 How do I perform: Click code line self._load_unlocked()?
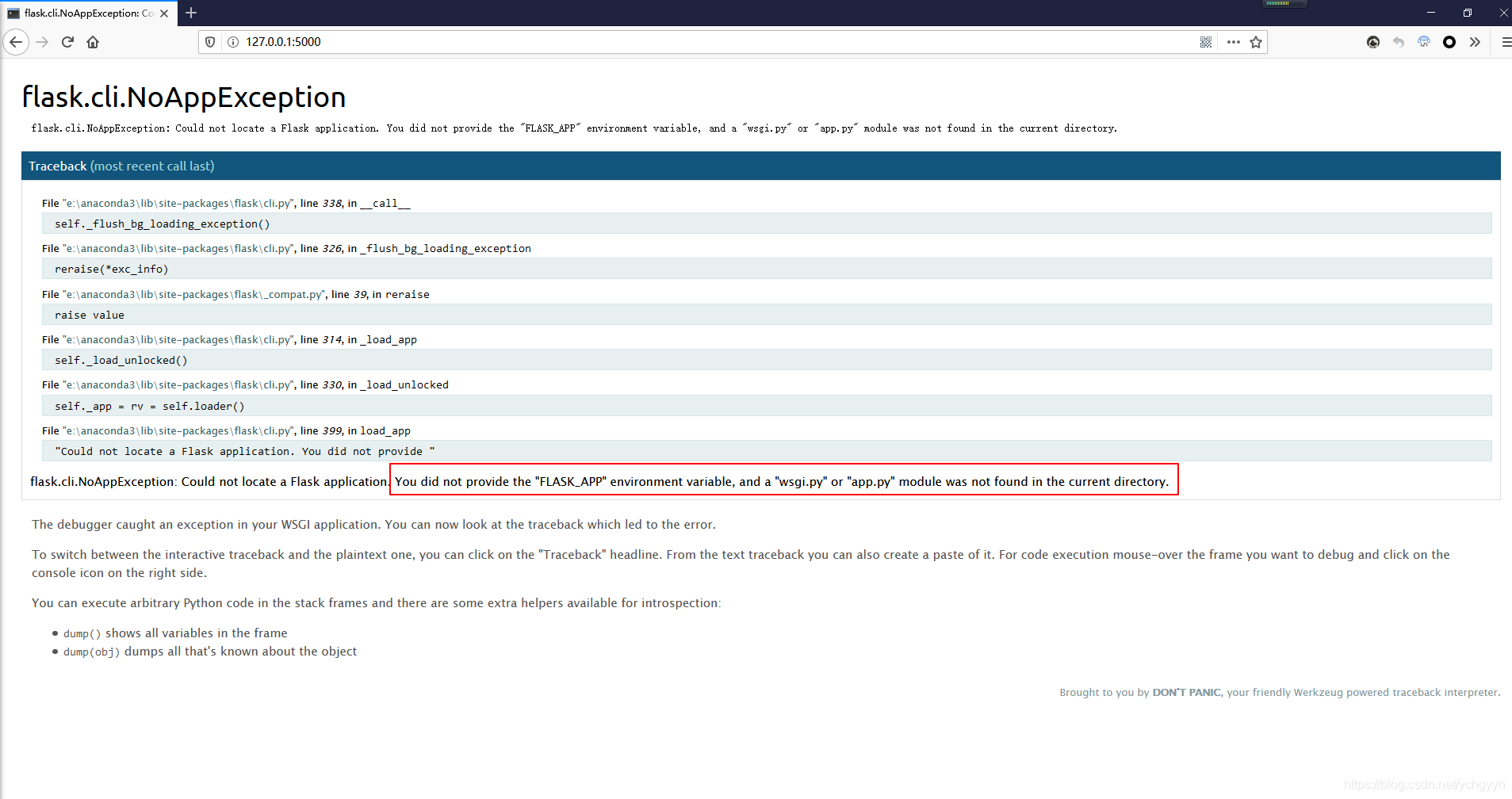(767, 360)
